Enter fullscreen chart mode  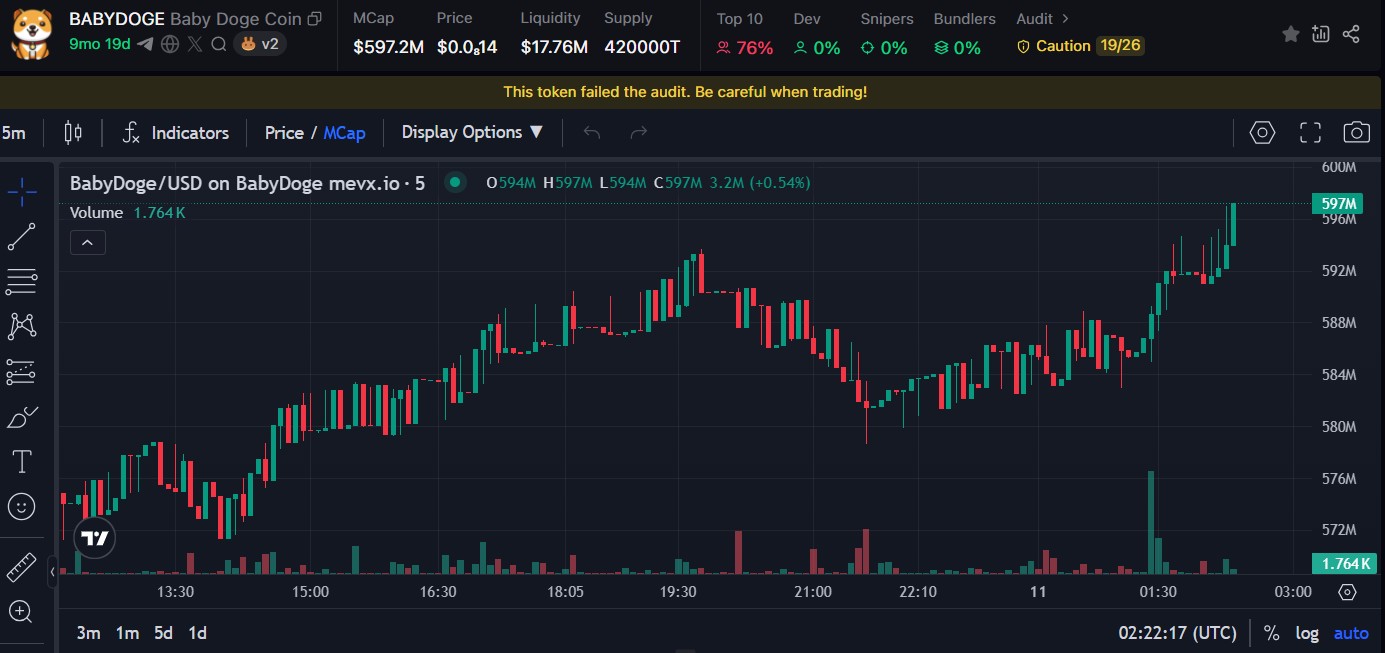point(1310,132)
